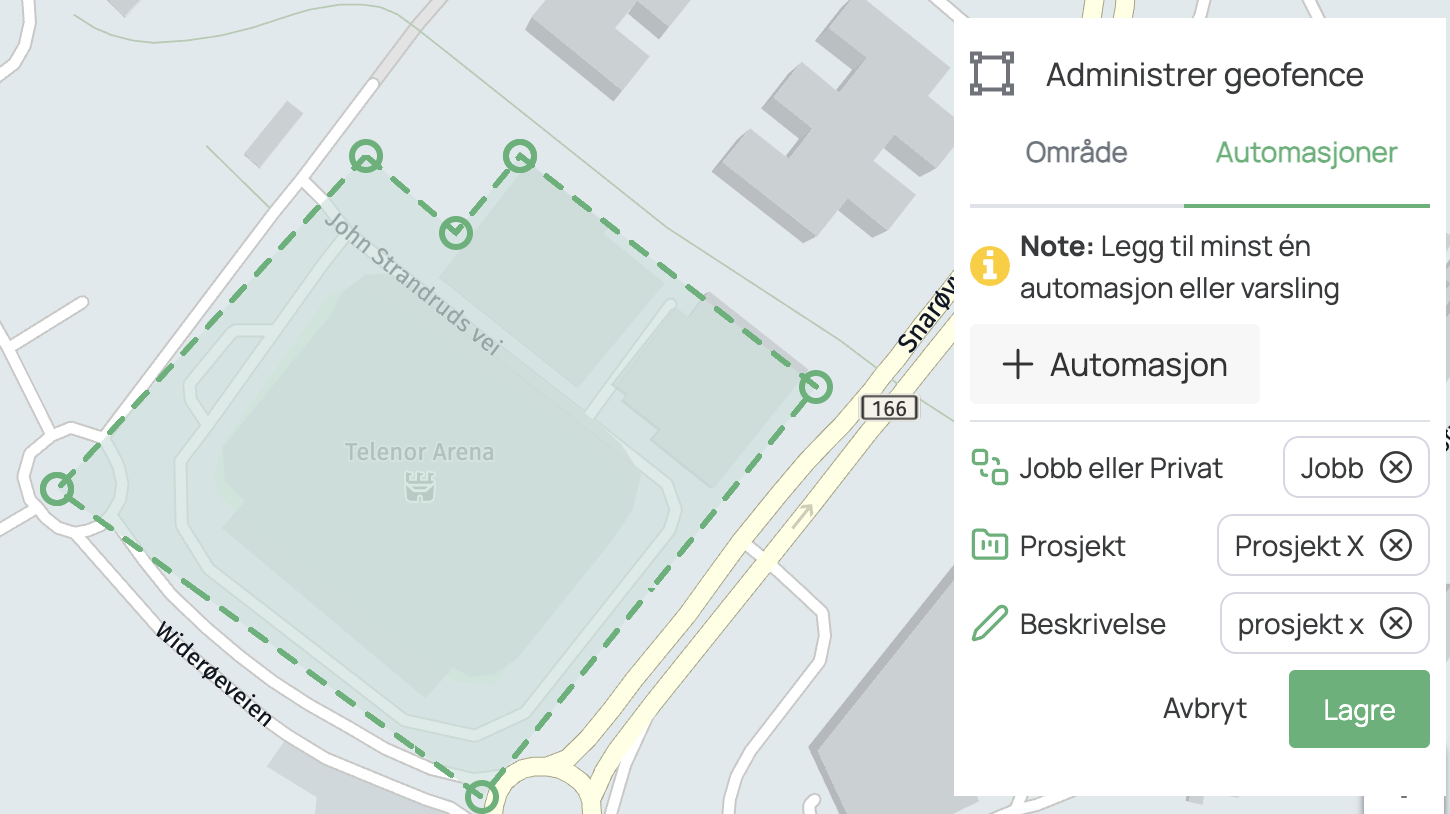
Task: Open the Automasjoner tab
Action: (1306, 153)
